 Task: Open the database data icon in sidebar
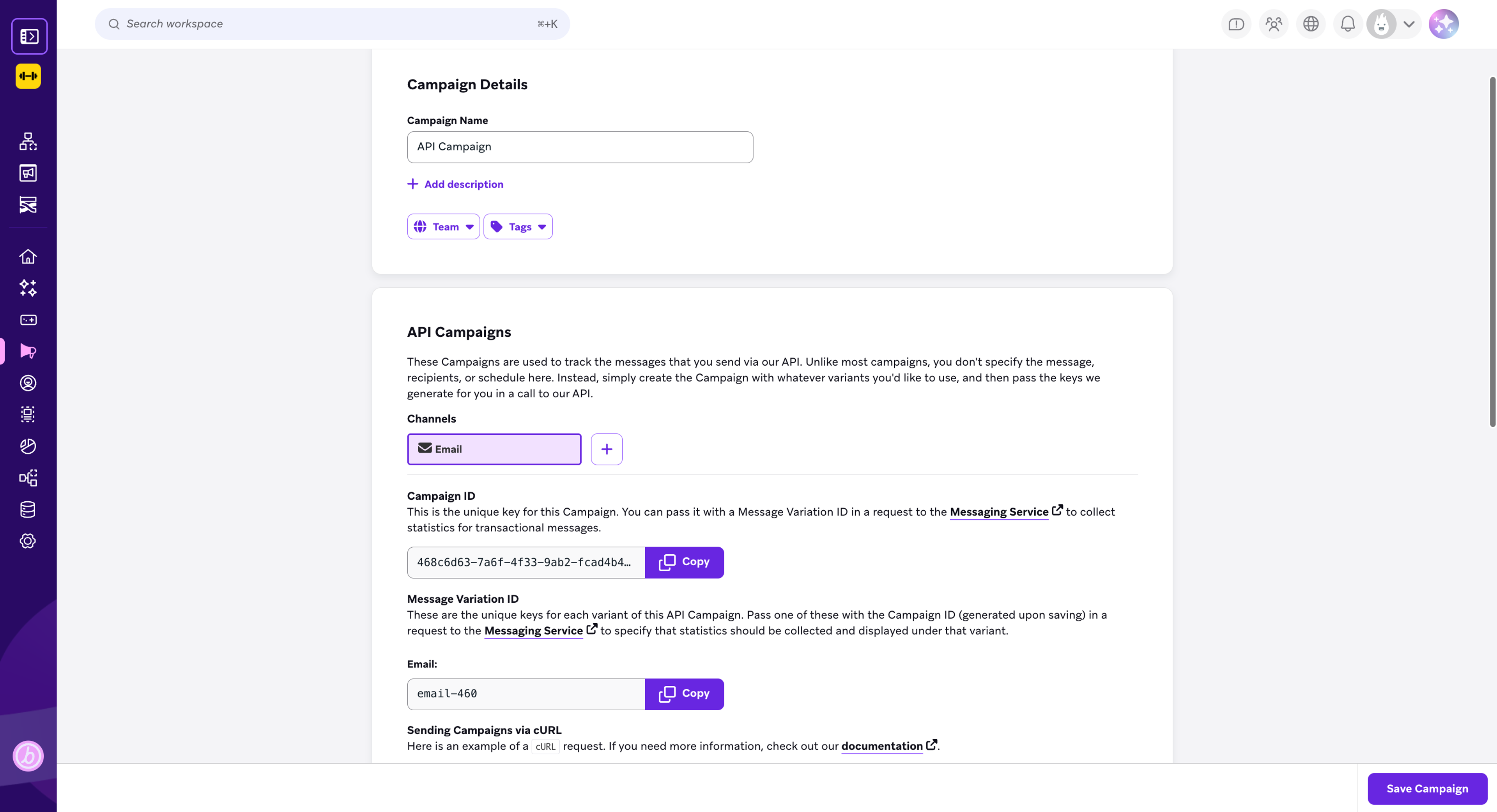[28, 509]
